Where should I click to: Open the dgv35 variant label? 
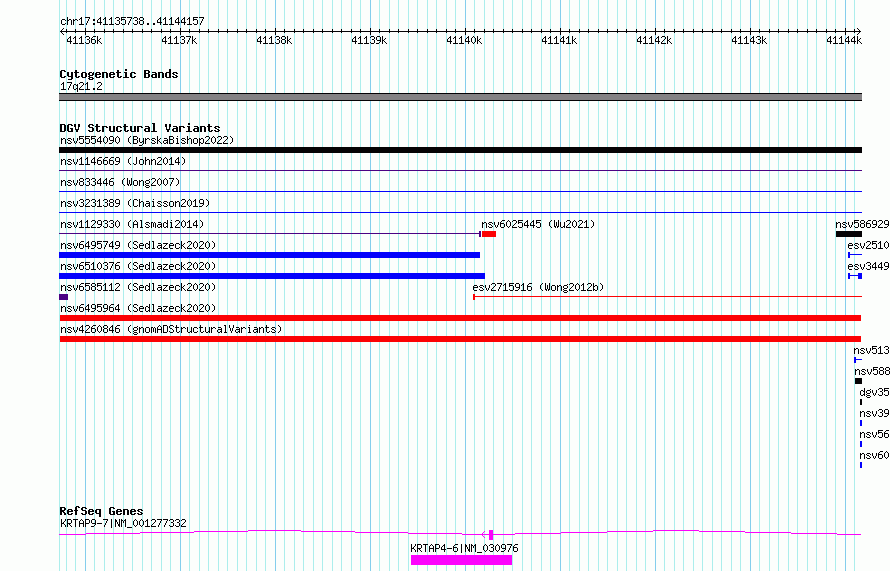[874, 392]
